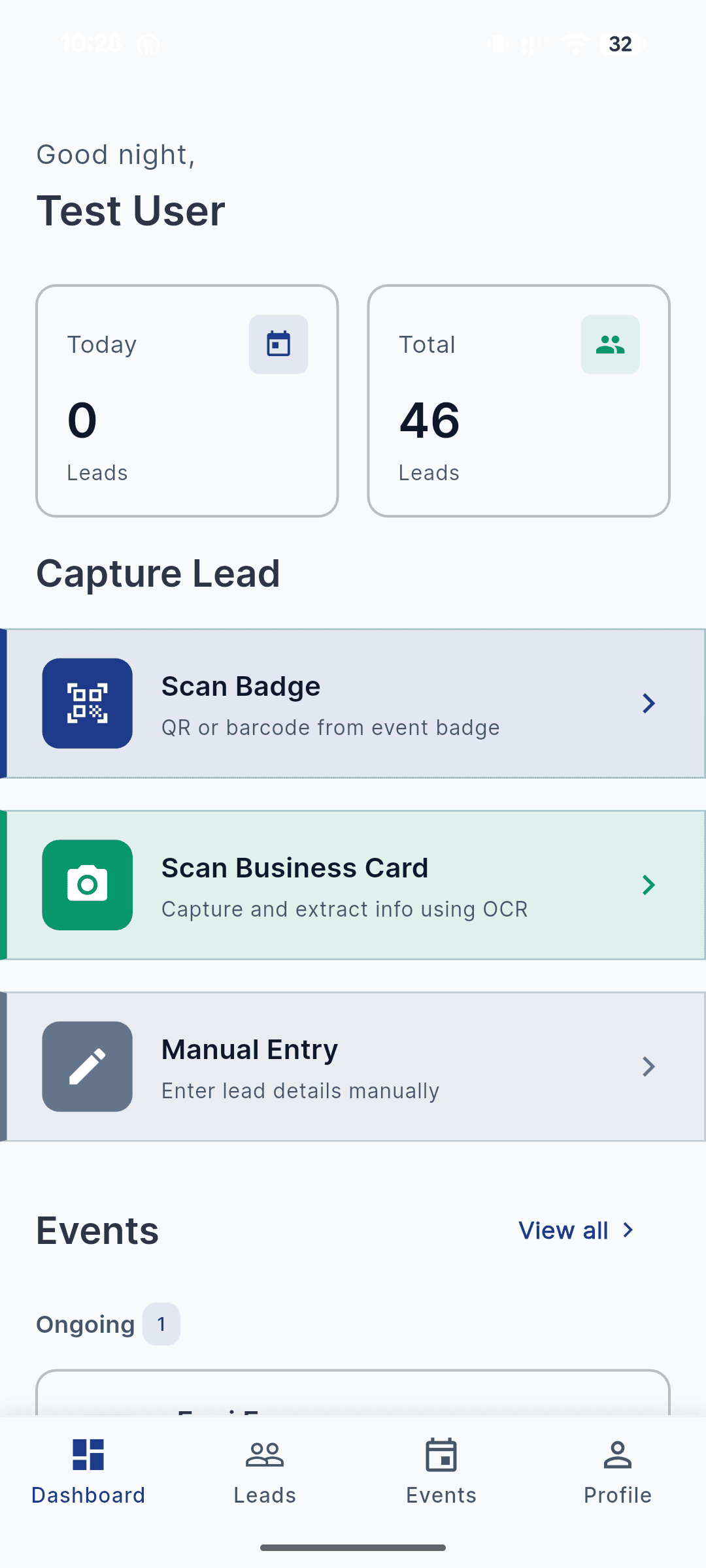Switch to the Events tab
The image size is (706, 1568).
pyautogui.click(x=441, y=1473)
